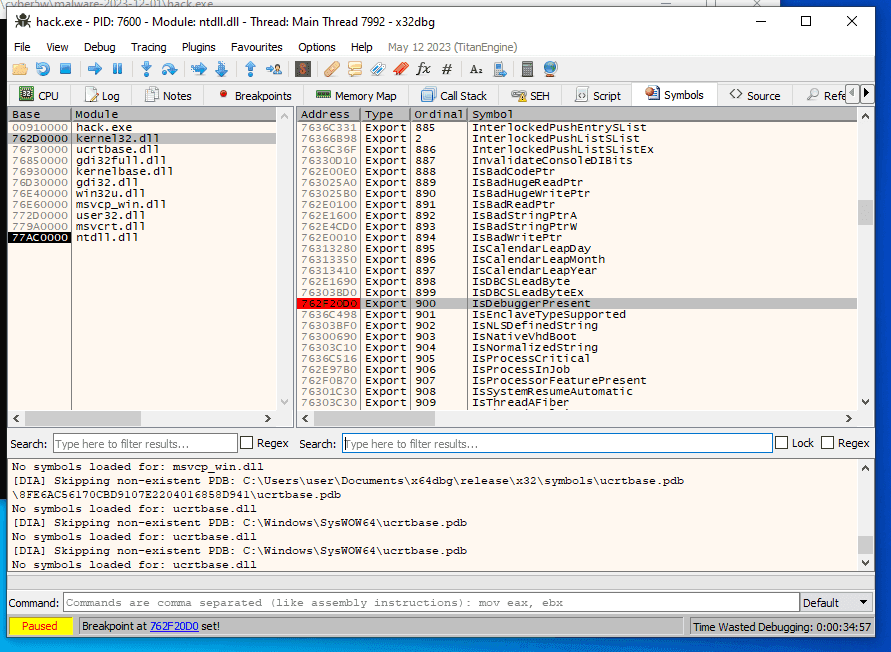
Task: Step over the current instruction
Action: point(171,69)
